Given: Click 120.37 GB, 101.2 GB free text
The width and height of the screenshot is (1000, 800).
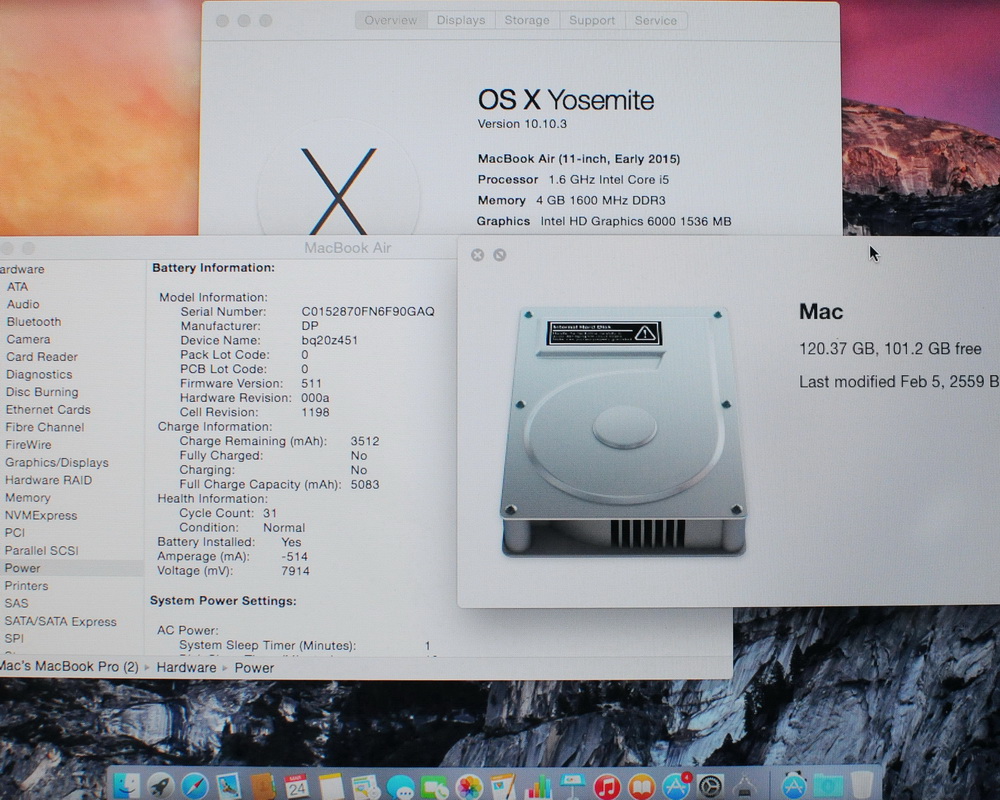Looking at the screenshot, I should 890,349.
